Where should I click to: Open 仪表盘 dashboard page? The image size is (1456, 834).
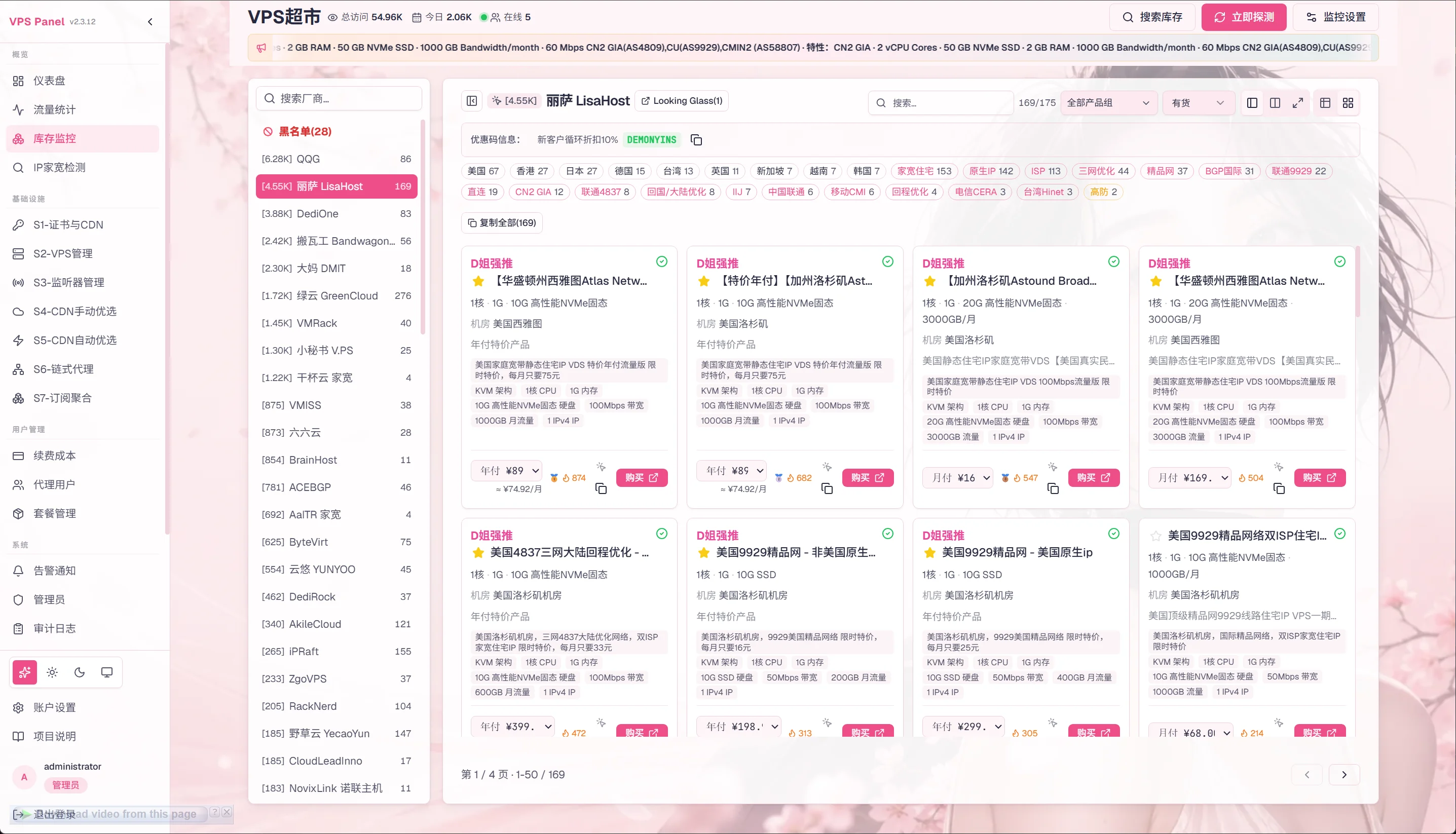click(x=83, y=81)
